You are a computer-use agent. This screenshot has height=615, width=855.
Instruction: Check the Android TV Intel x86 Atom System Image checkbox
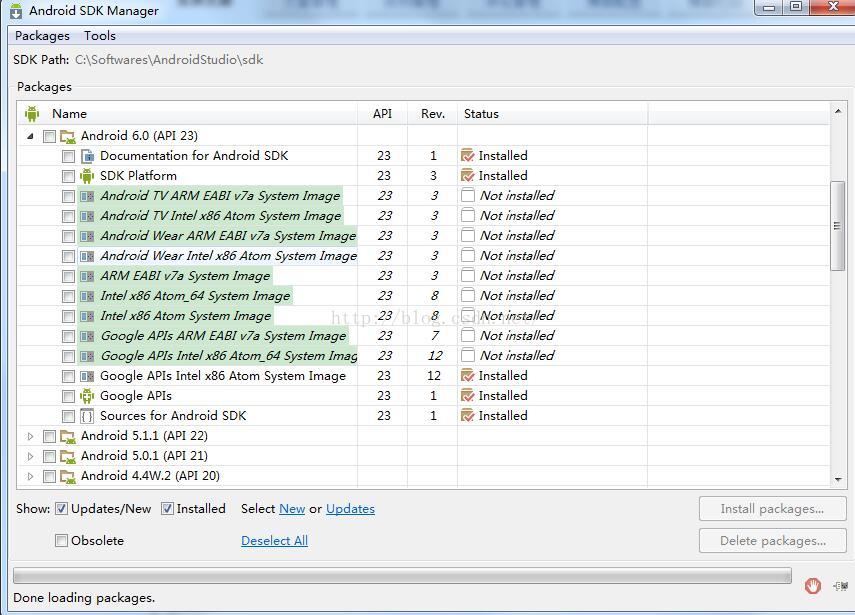pyautogui.click(x=68, y=216)
